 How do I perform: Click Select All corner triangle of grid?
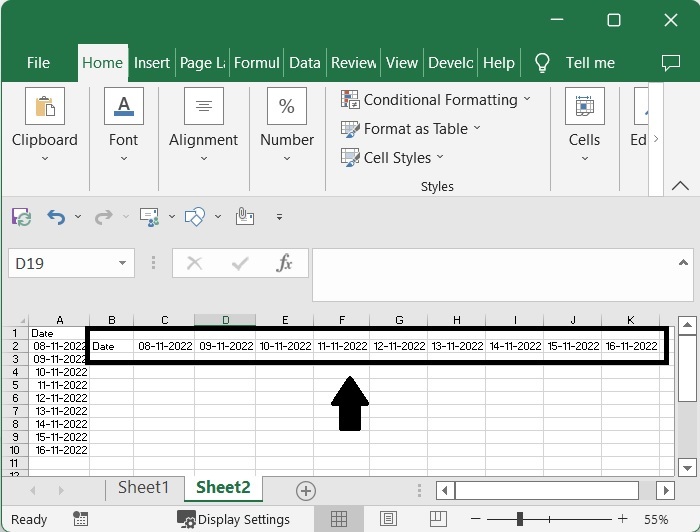(x=21, y=320)
